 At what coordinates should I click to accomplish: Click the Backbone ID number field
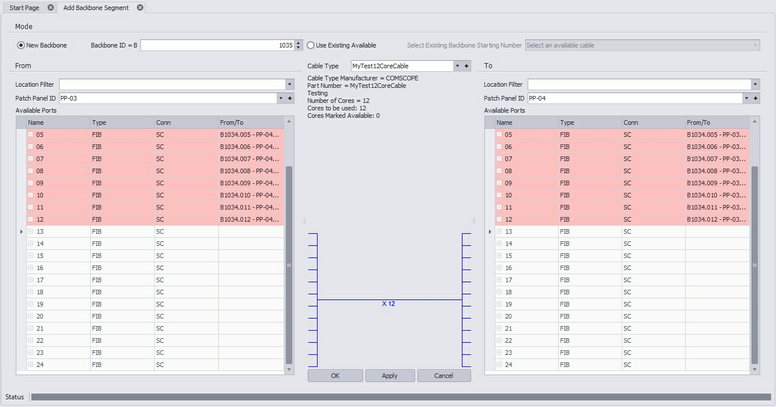tap(217, 45)
